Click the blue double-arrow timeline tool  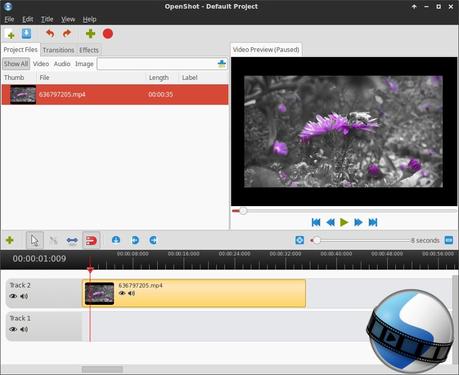pos(72,240)
